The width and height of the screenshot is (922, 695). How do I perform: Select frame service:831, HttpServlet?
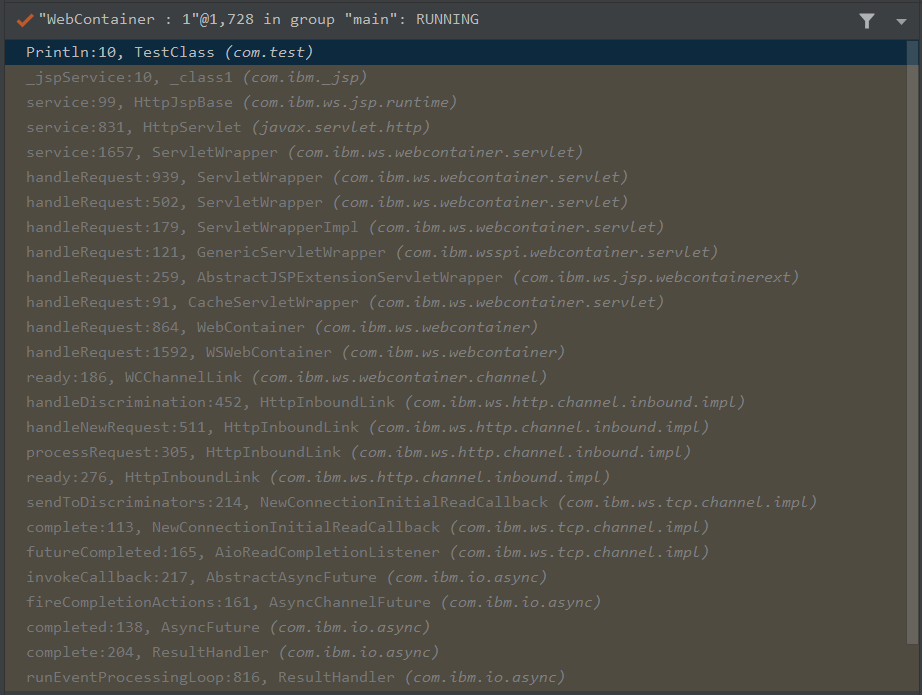(456, 128)
